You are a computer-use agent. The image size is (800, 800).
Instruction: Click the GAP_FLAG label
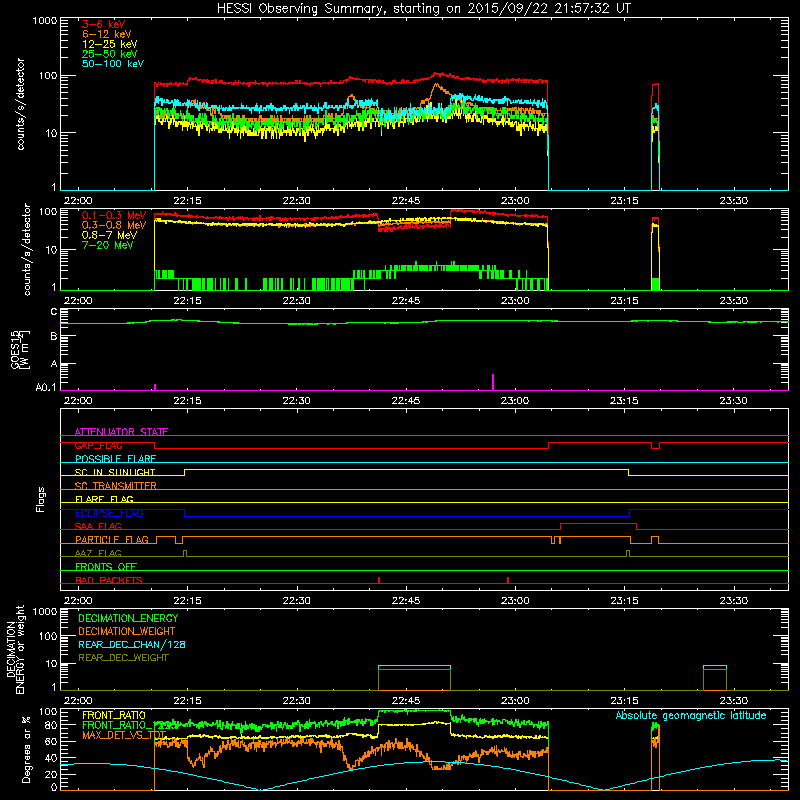(x=98, y=445)
